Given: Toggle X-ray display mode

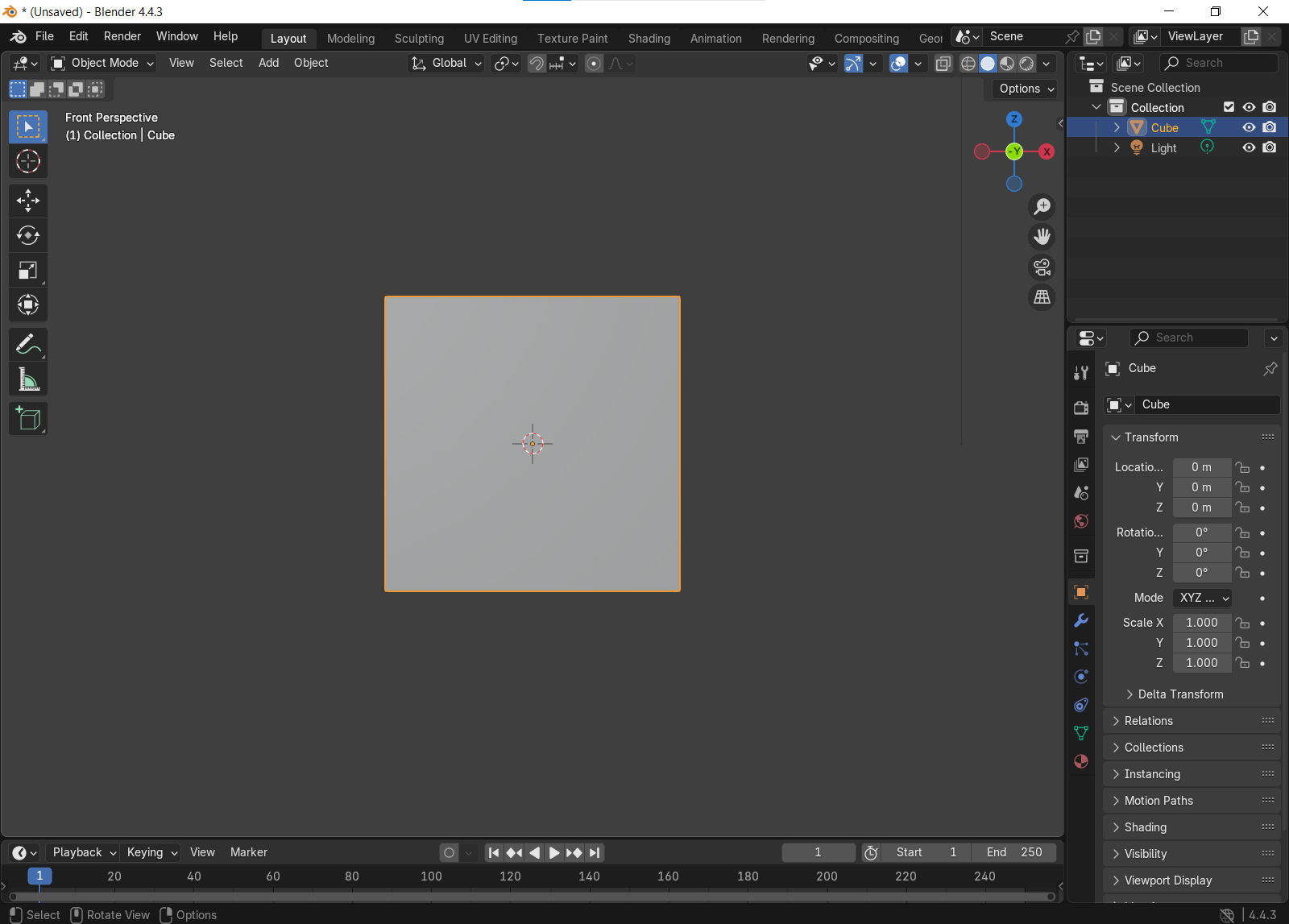Looking at the screenshot, I should pos(943,63).
